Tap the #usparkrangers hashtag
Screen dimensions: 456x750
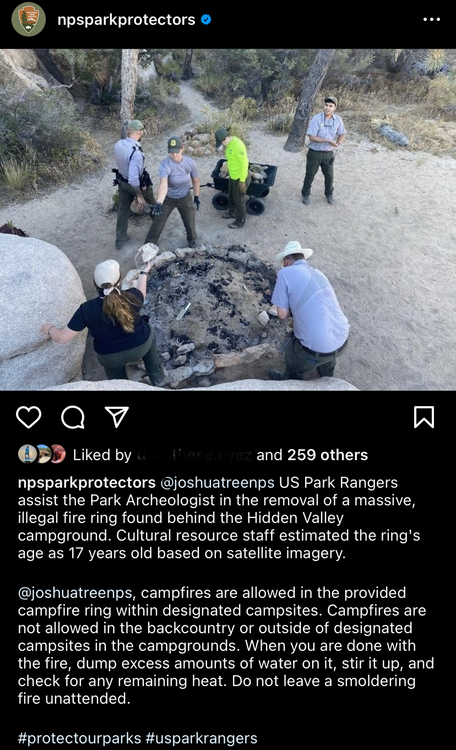coord(201,738)
